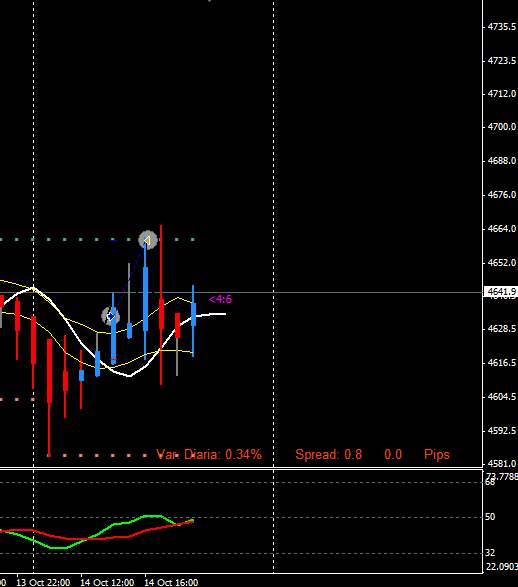Click the "Var Diaria: 0.34%" label
The height and width of the screenshot is (587, 518).
click(209, 454)
